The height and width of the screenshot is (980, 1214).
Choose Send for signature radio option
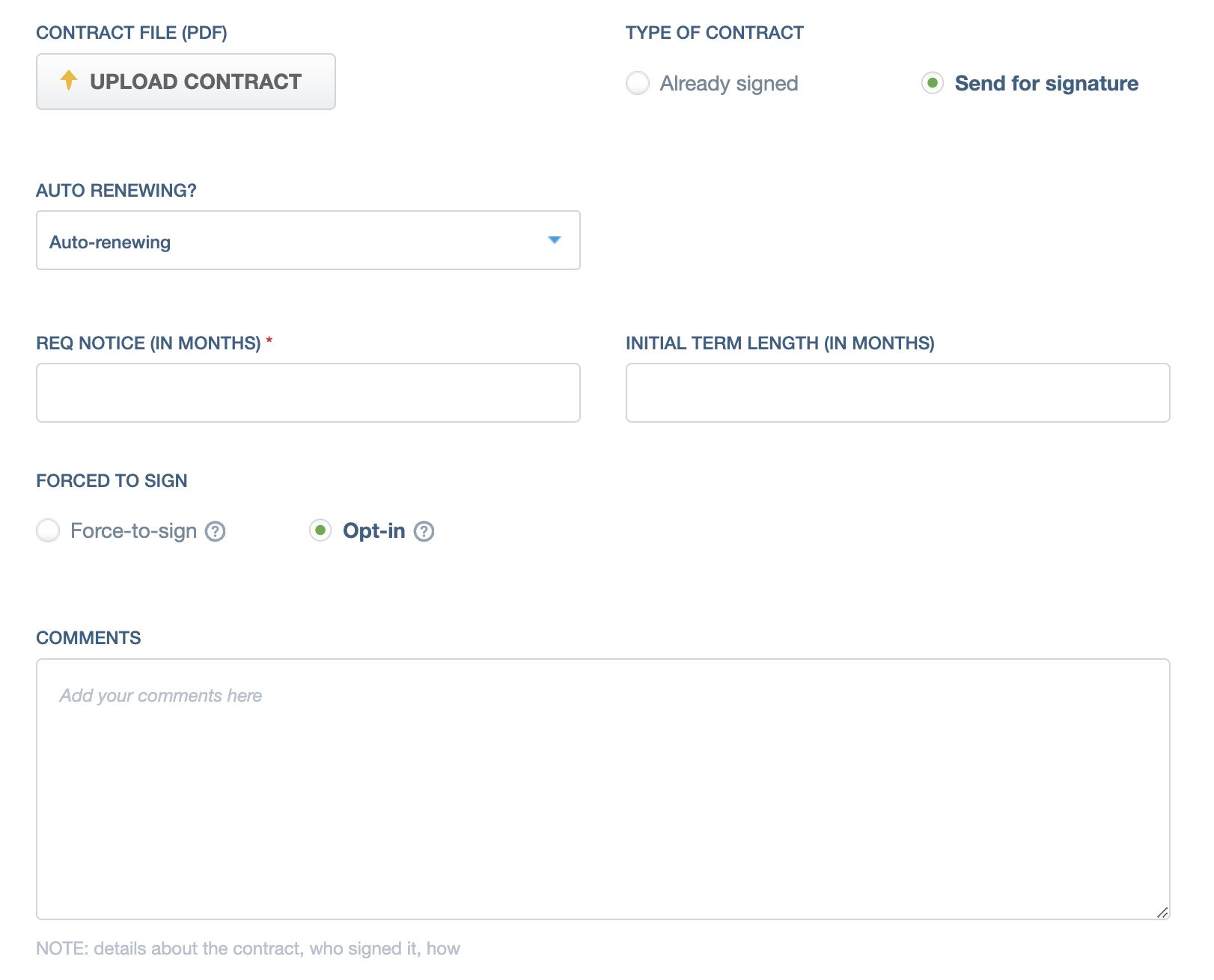[x=933, y=83]
